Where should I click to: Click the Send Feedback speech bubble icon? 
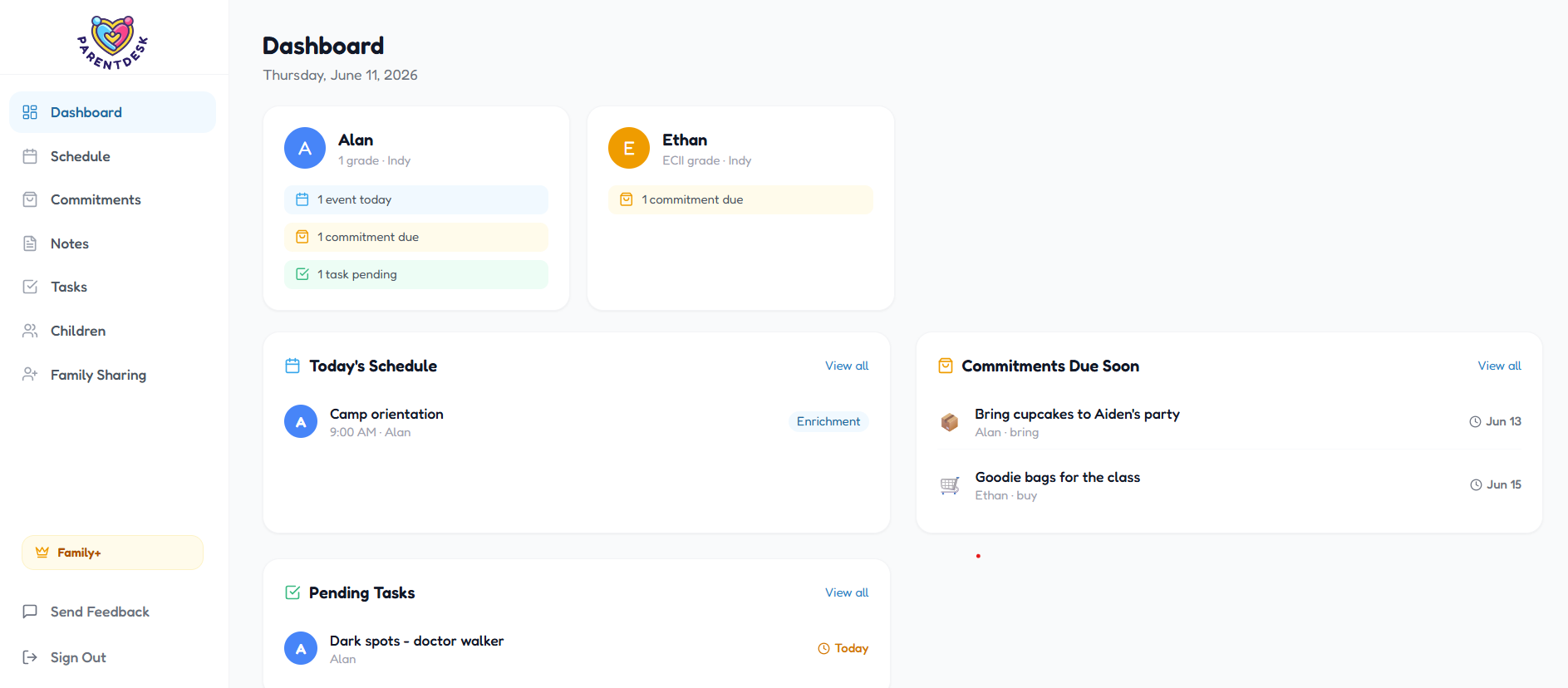(30, 612)
